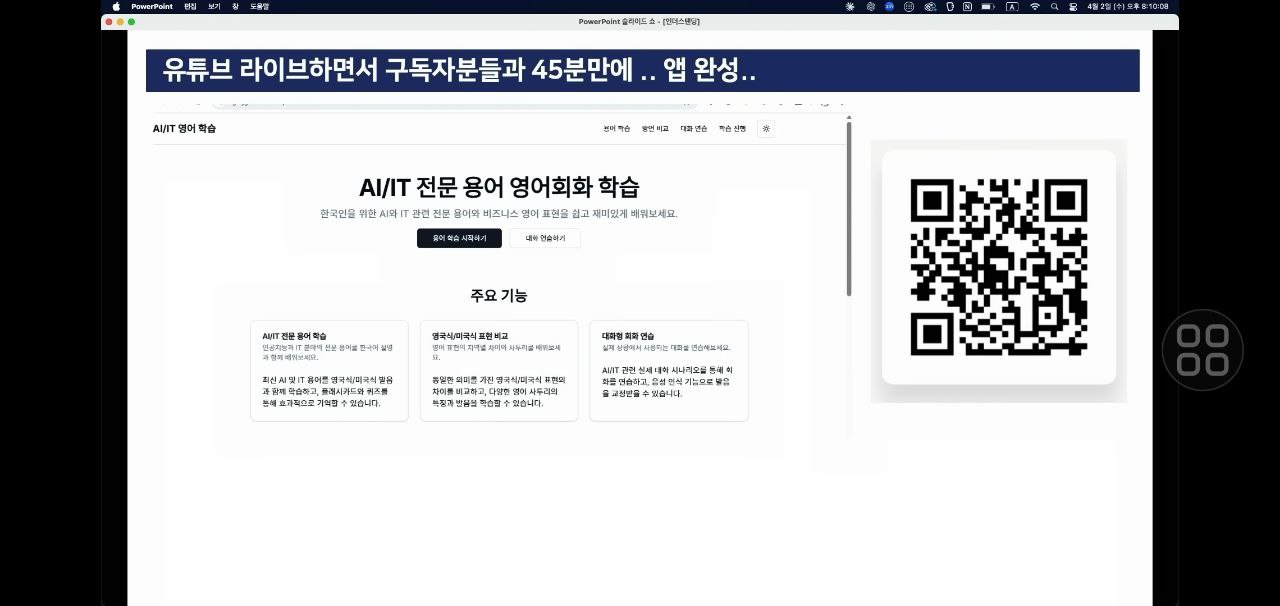The width and height of the screenshot is (1280, 606).
Task: Click the ChatGPT swirl menu bar icon
Action: 871,6
